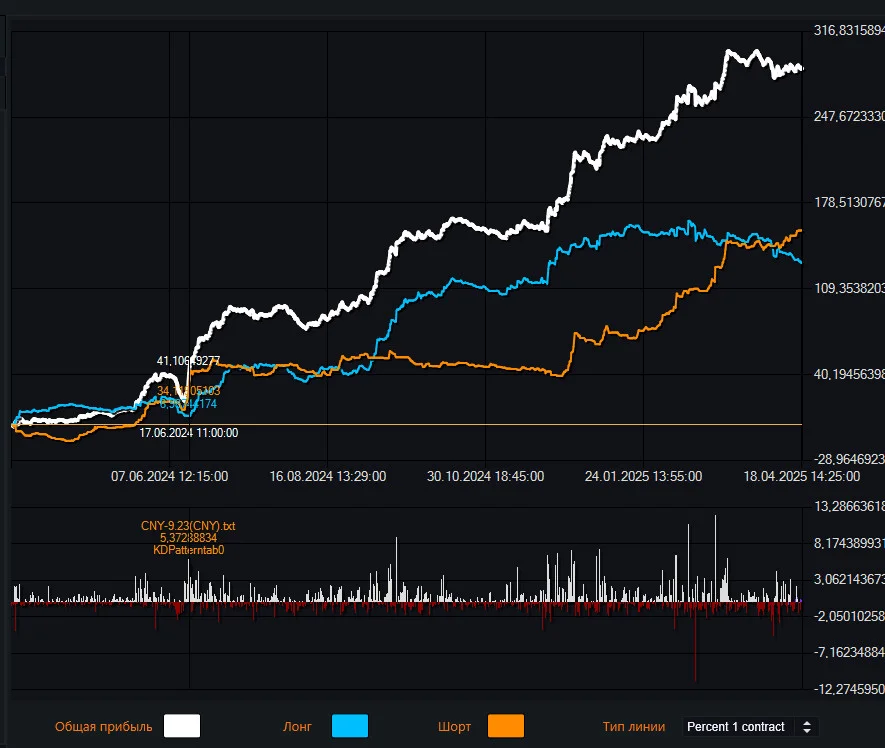Select the 16.08.2024 13:29:00 time axis label
885x748 pixels.
328,476
